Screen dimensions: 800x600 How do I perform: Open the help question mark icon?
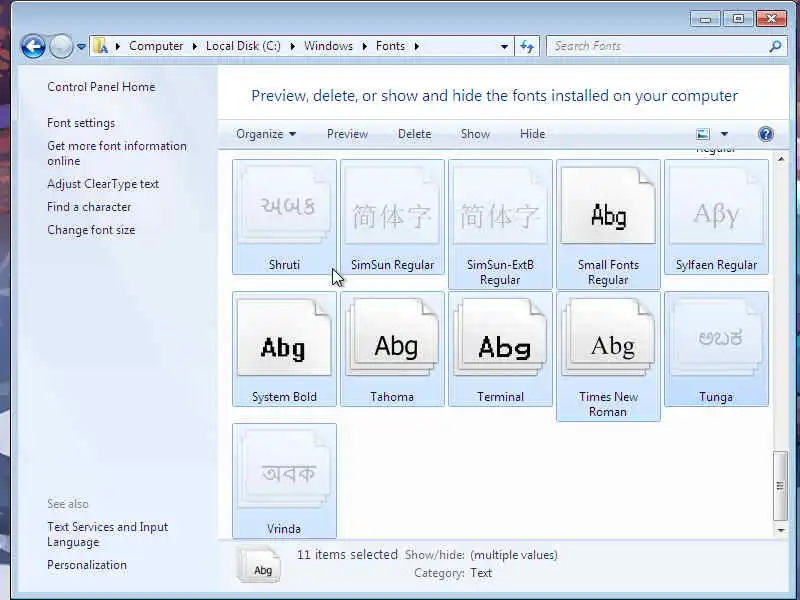(x=766, y=134)
